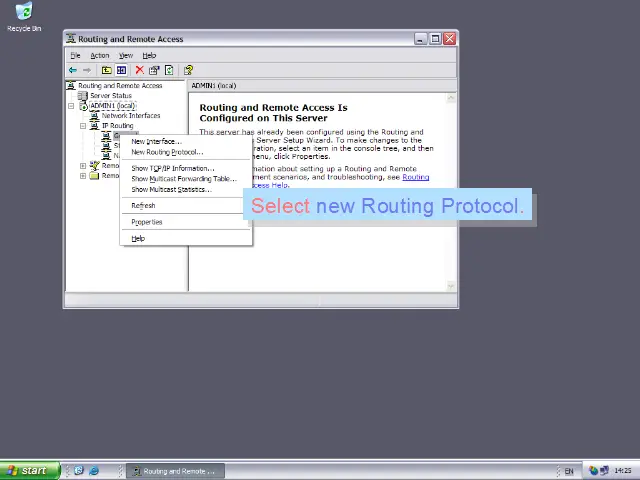Click Routing and Remote taskbar button

point(176,470)
